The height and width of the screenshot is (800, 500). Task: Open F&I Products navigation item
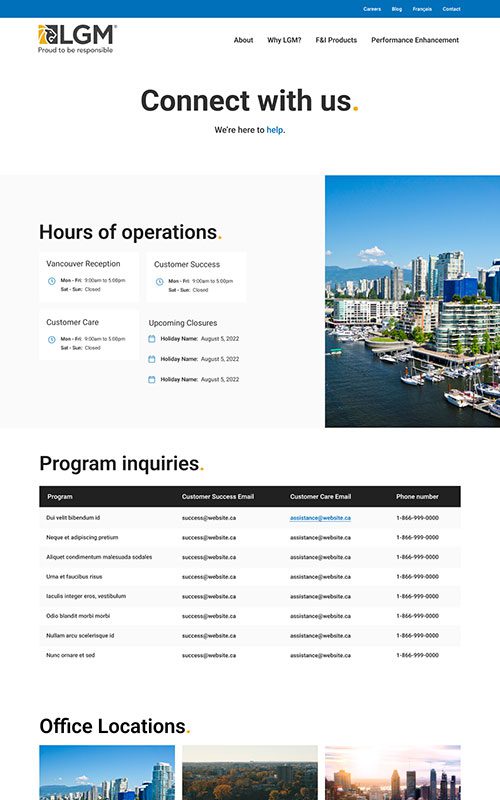click(x=336, y=40)
